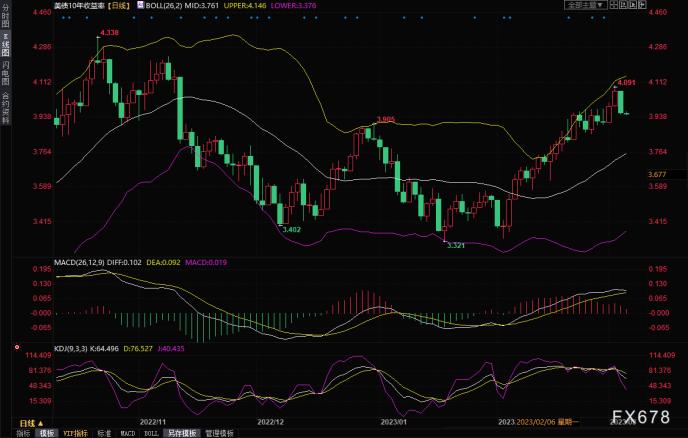Click the J:40.435 value

pyautogui.click(x=171, y=348)
